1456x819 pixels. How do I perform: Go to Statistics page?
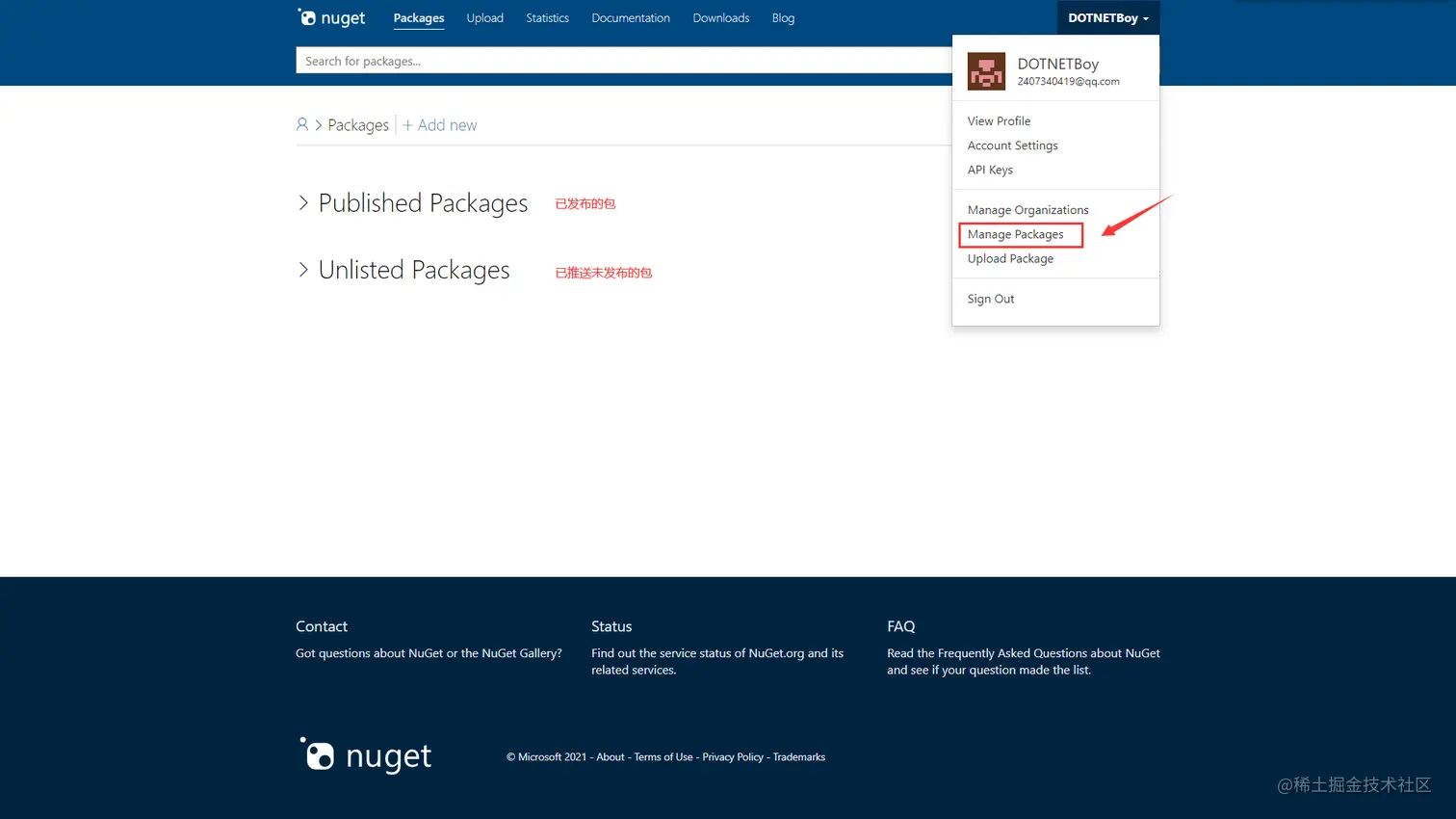pyautogui.click(x=547, y=18)
